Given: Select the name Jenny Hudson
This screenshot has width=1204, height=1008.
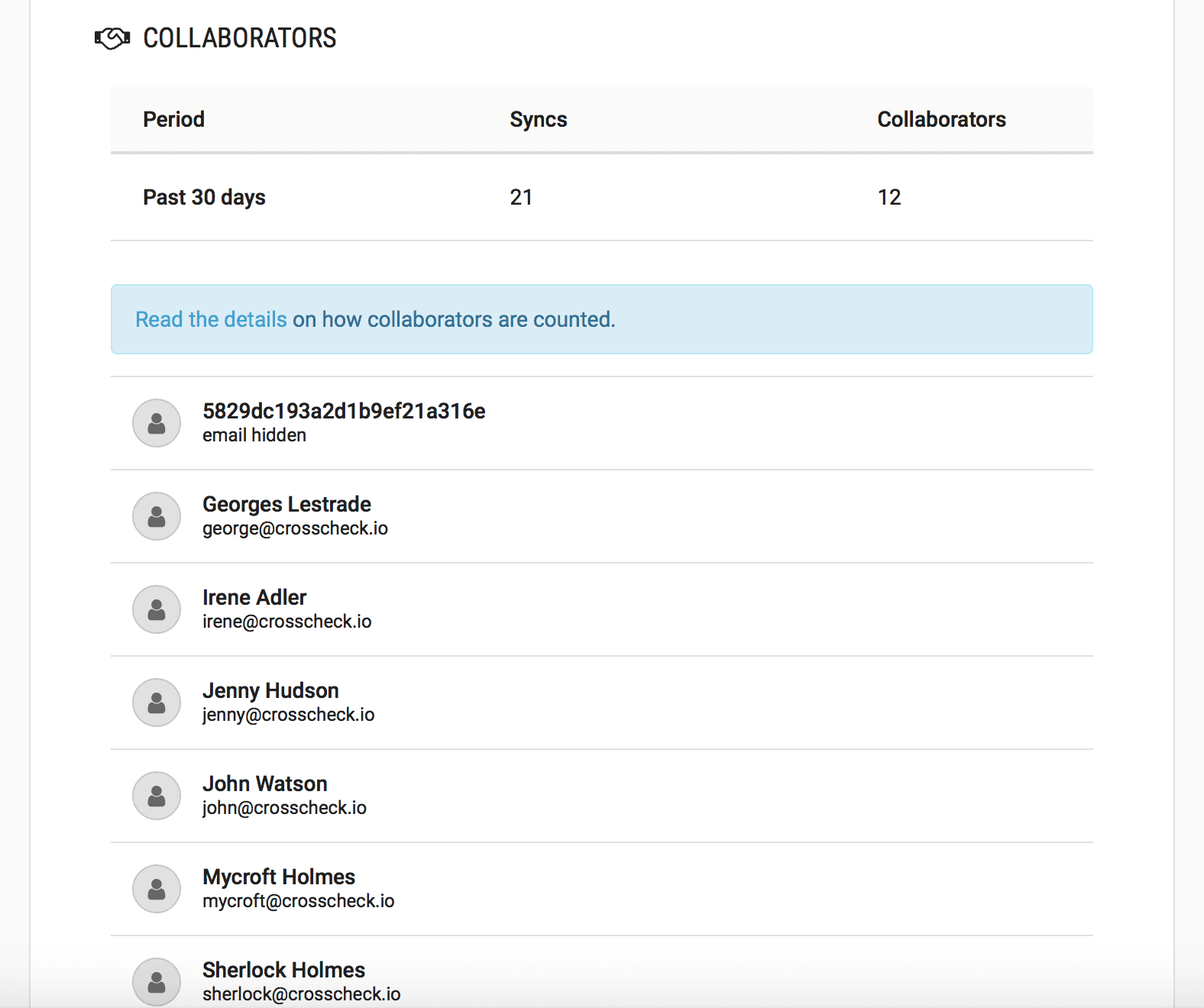Looking at the screenshot, I should tap(270, 690).
